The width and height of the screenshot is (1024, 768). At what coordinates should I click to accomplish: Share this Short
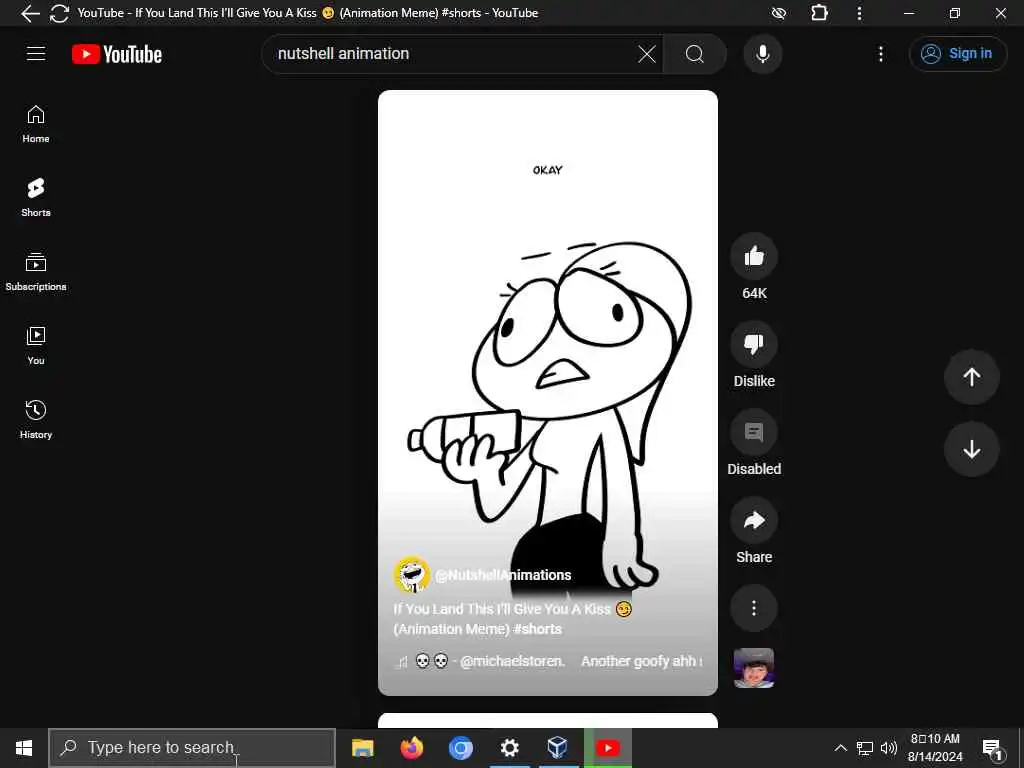click(x=754, y=520)
